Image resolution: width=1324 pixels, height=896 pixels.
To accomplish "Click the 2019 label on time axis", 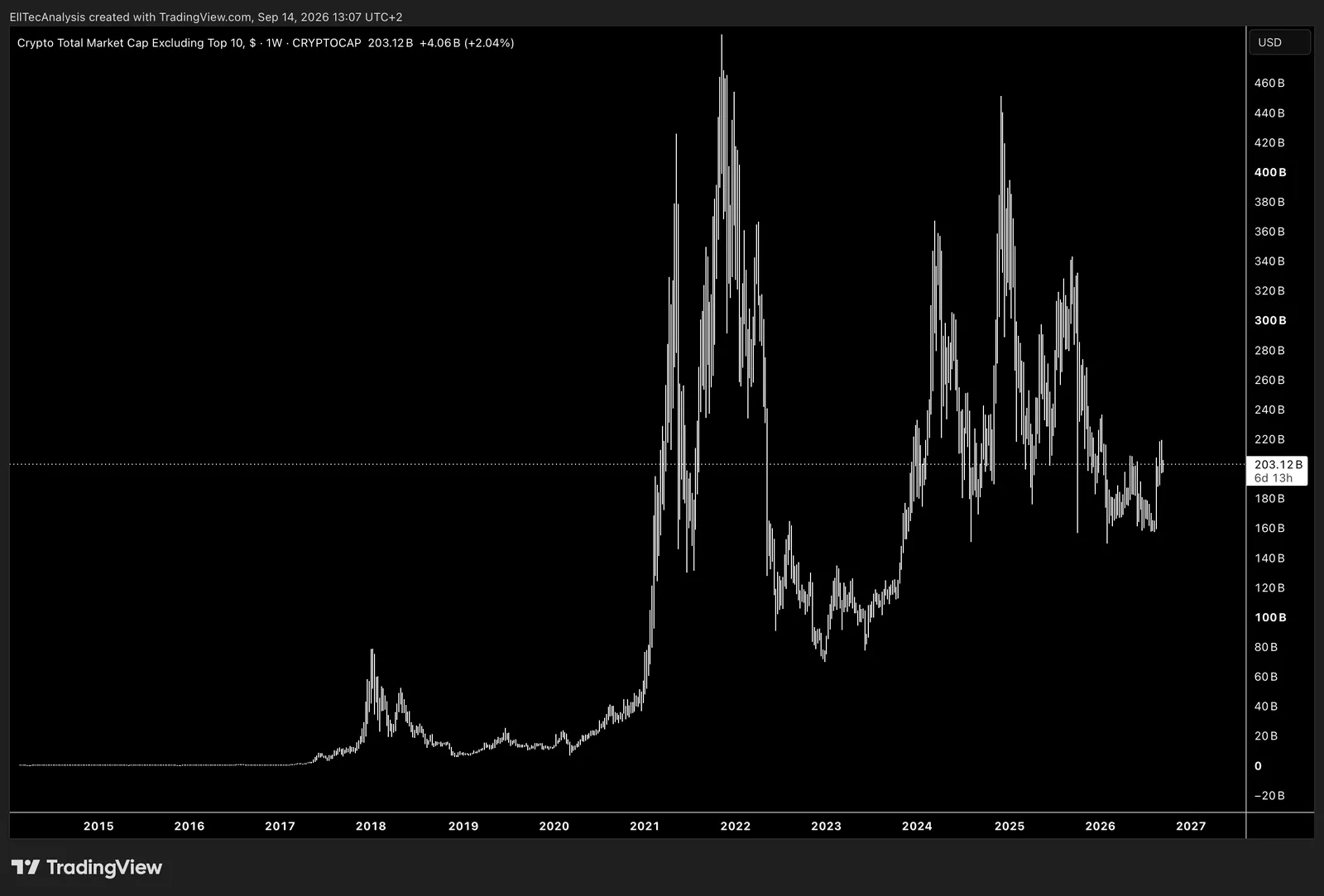I will (463, 826).
